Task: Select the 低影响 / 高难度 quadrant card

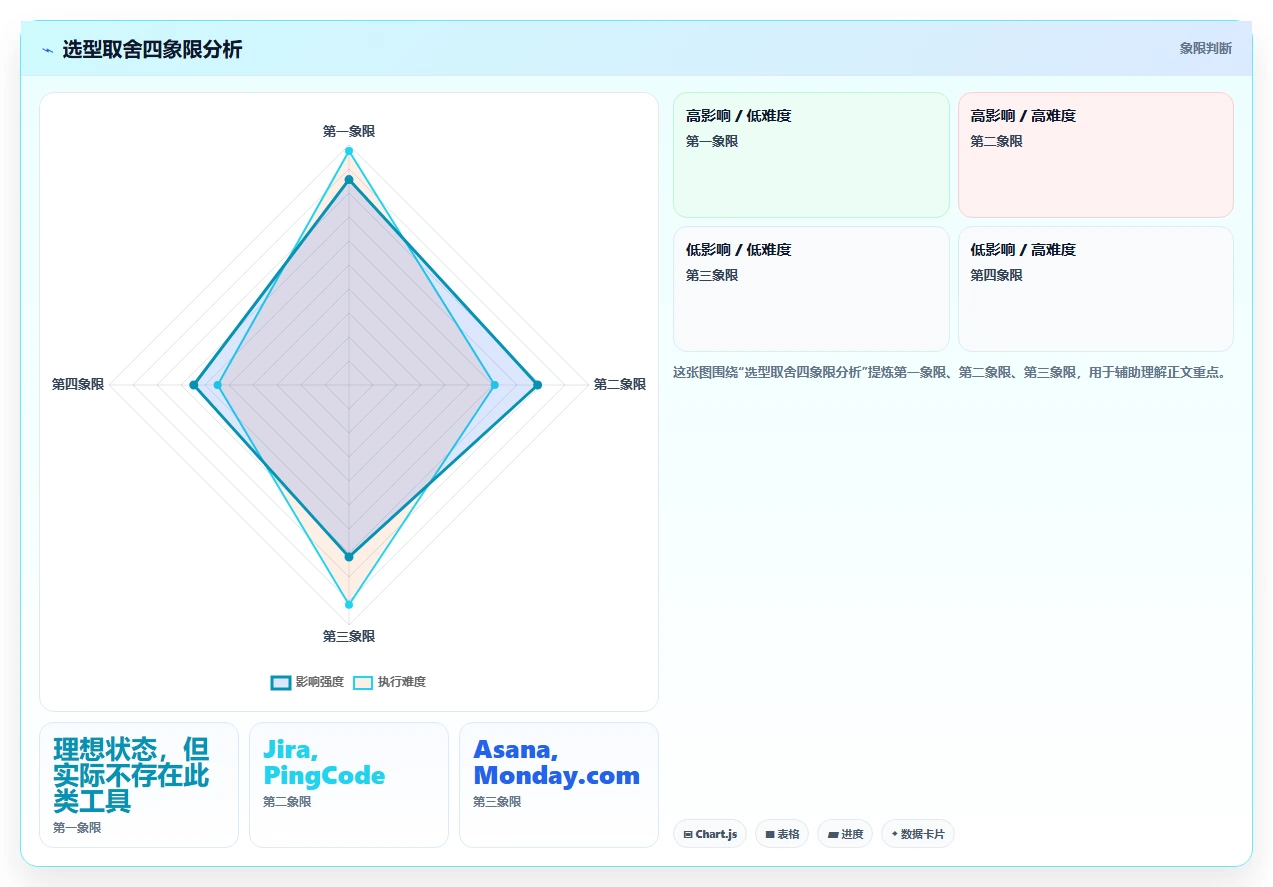Action: click(x=1096, y=289)
